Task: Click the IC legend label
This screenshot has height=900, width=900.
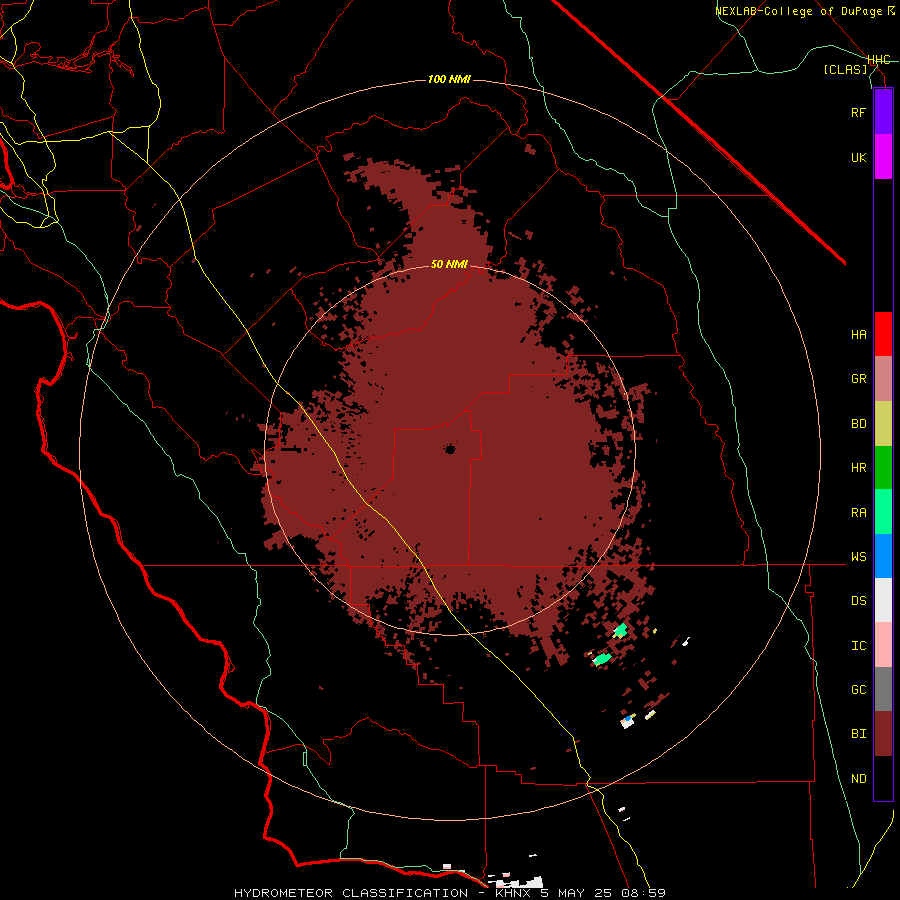Action: (858, 646)
